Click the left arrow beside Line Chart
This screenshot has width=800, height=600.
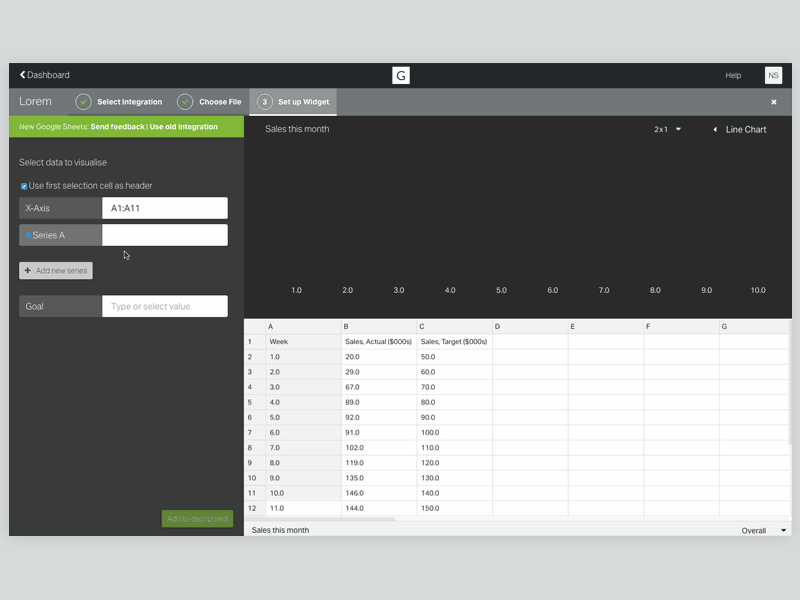[x=713, y=129]
